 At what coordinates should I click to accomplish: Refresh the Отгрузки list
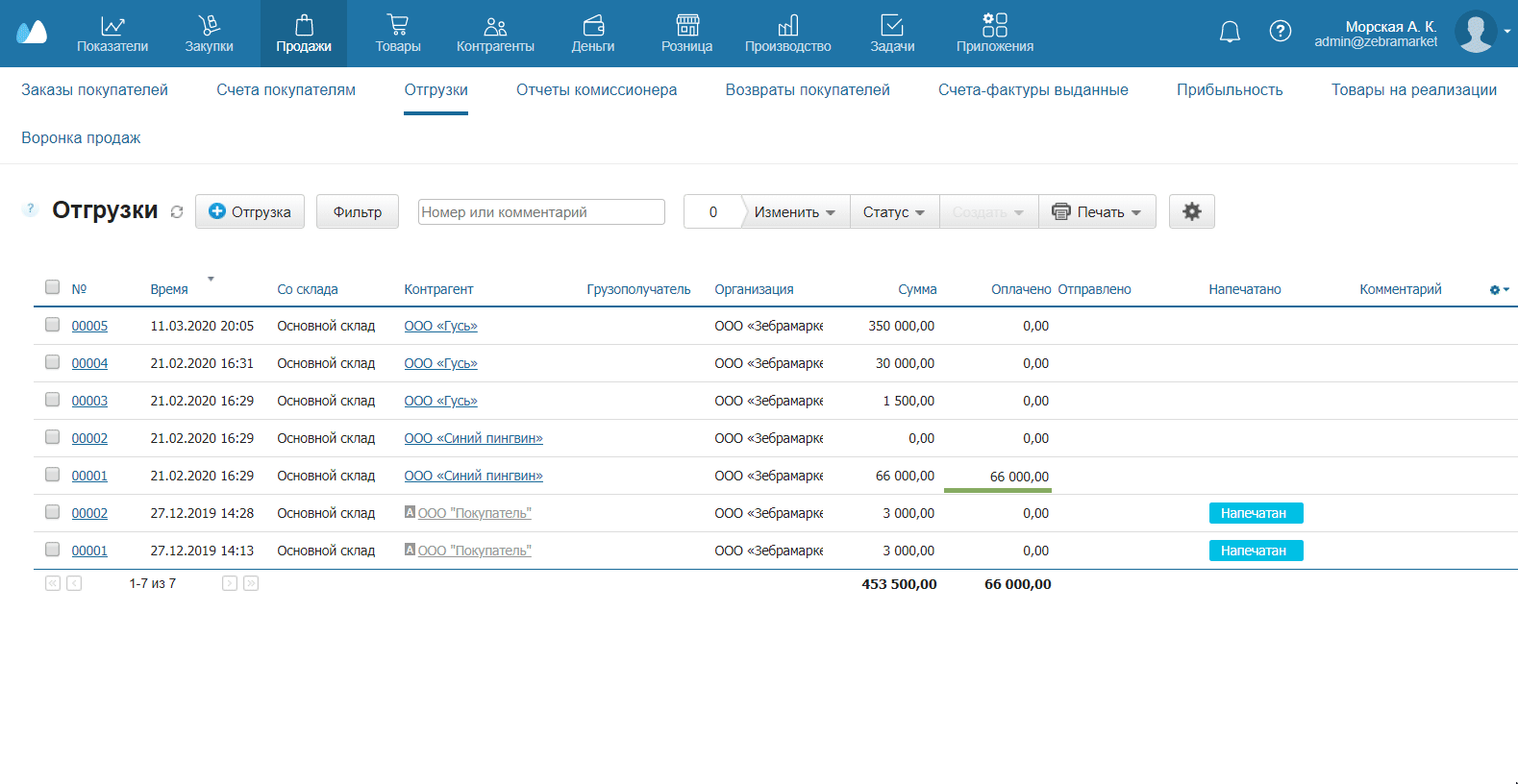(x=177, y=212)
